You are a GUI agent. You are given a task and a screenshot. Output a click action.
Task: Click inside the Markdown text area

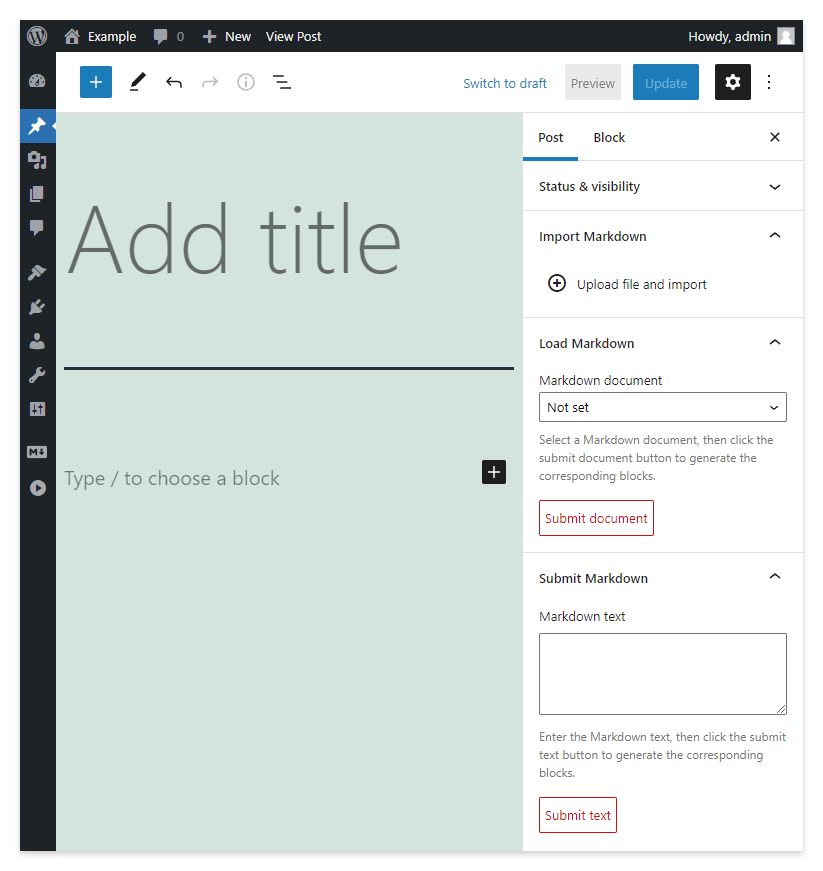click(x=662, y=673)
